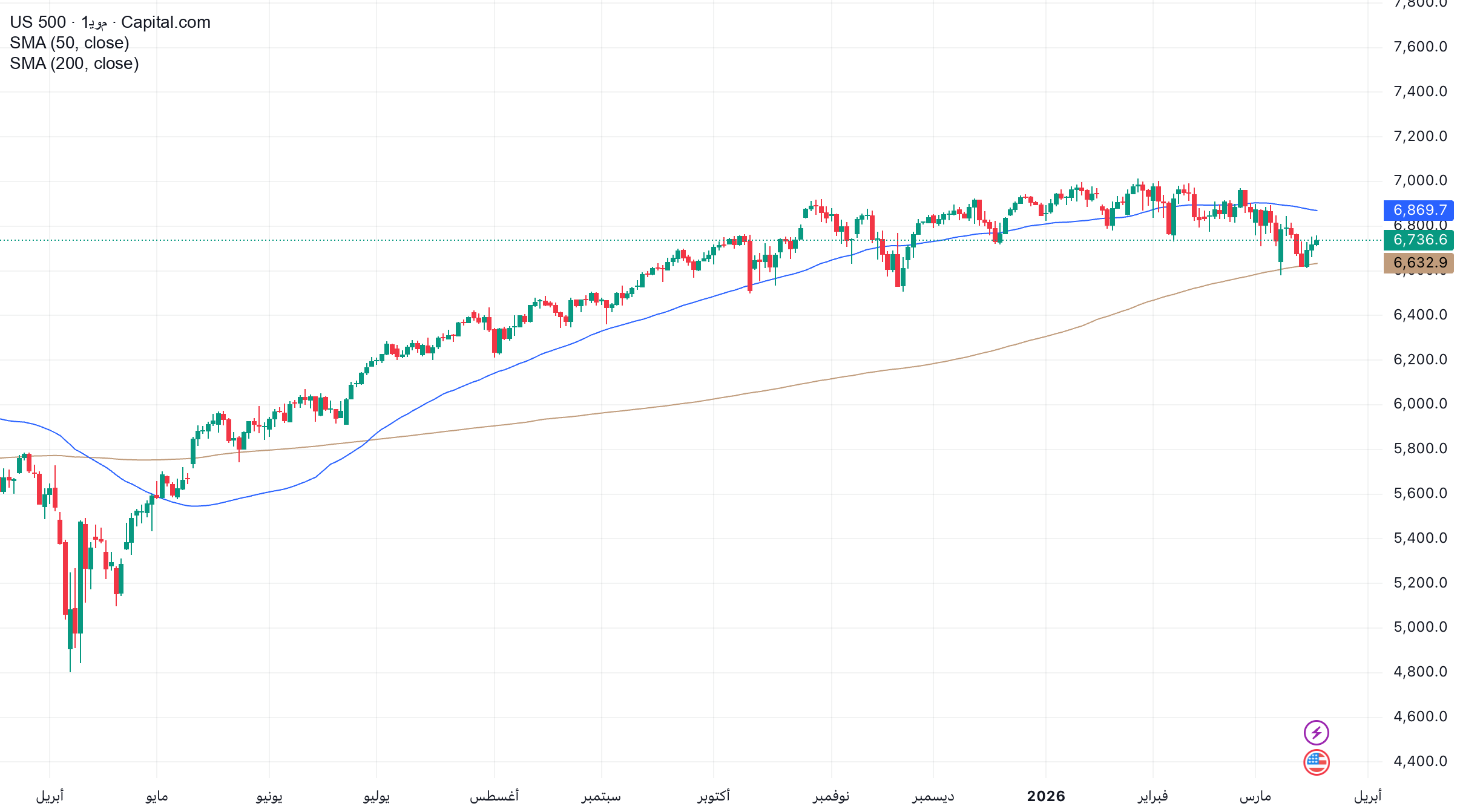
Task: Click the 7,000.0 level on price axis
Action: pos(1420,180)
